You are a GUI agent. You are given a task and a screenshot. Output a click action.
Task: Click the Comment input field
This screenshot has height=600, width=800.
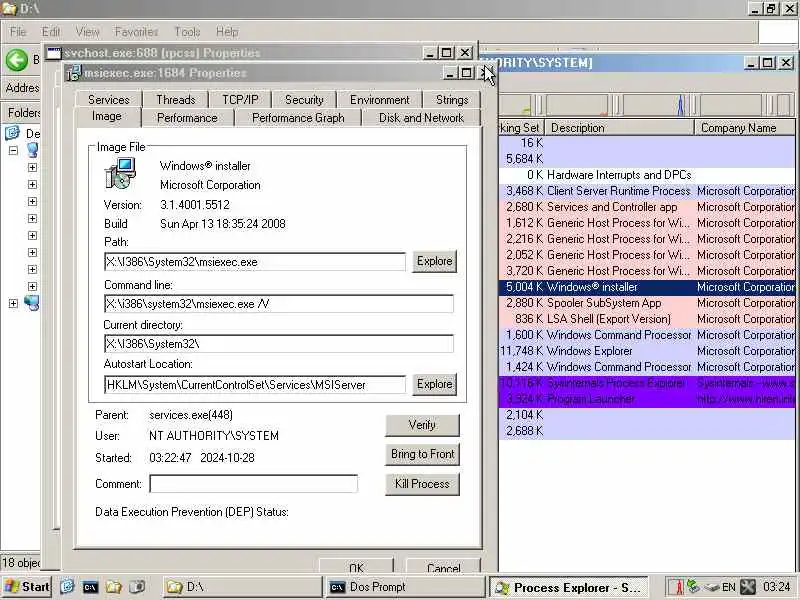click(254, 484)
